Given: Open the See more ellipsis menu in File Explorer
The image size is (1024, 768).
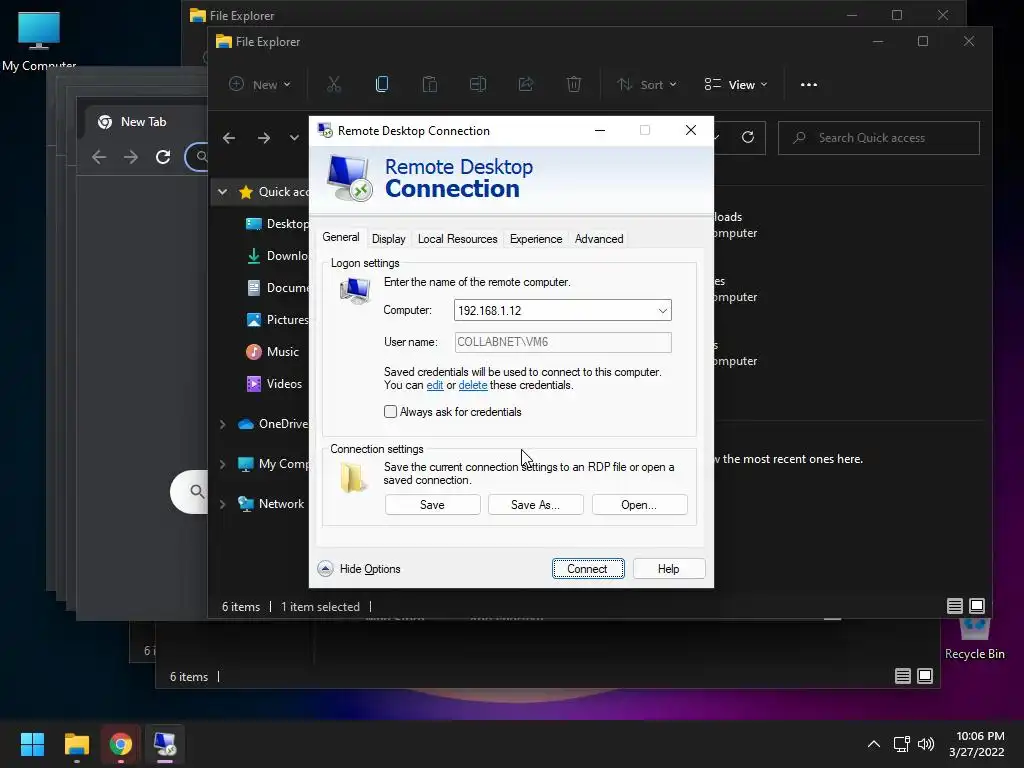Looking at the screenshot, I should click(x=808, y=84).
